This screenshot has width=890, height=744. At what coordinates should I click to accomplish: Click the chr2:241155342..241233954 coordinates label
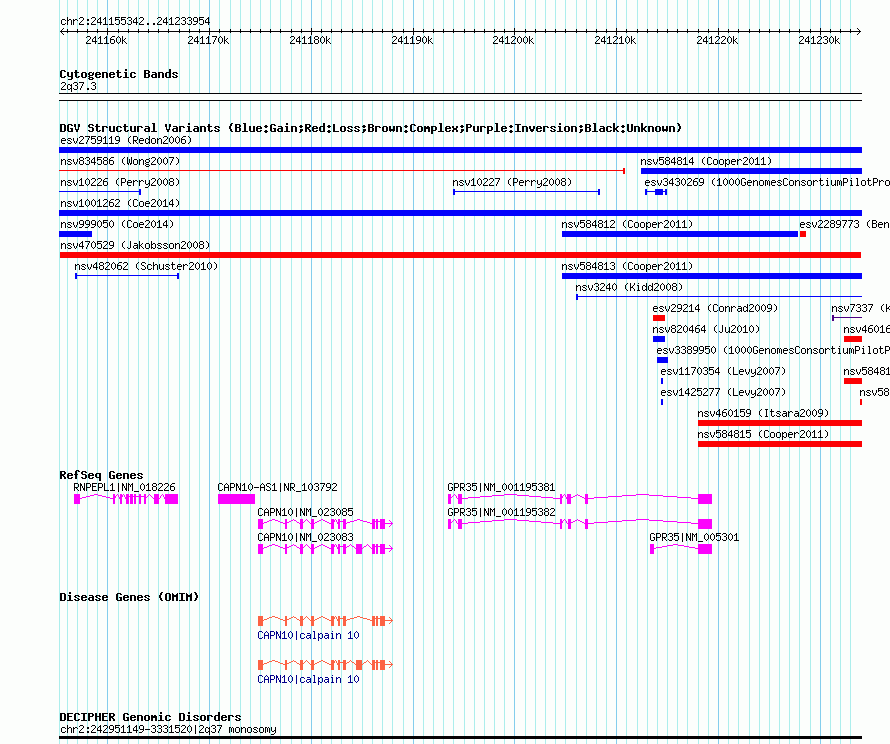point(135,21)
